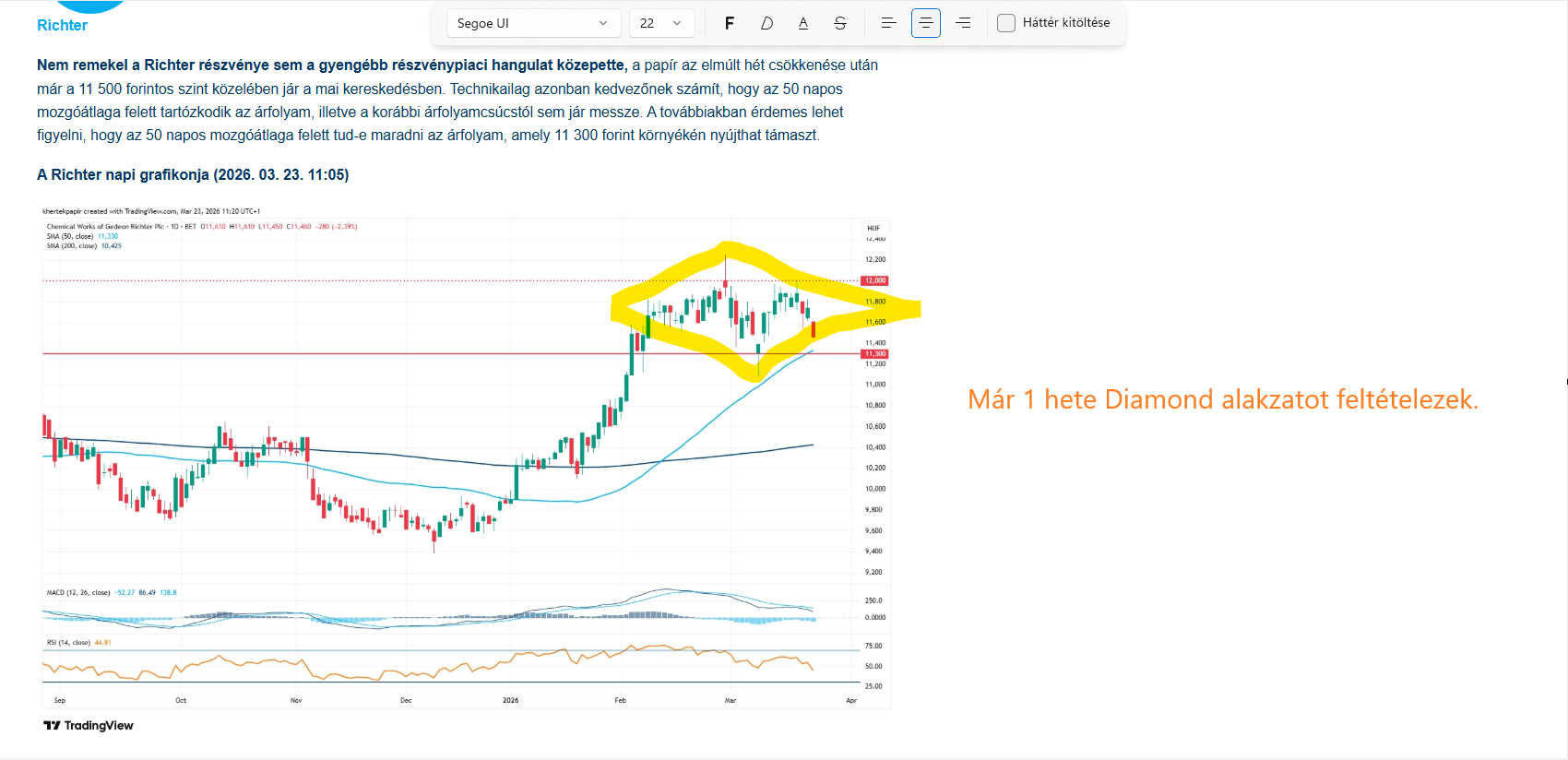Screen dimensions: 1568x760
Task: Center-align the text
Action: coord(925,23)
